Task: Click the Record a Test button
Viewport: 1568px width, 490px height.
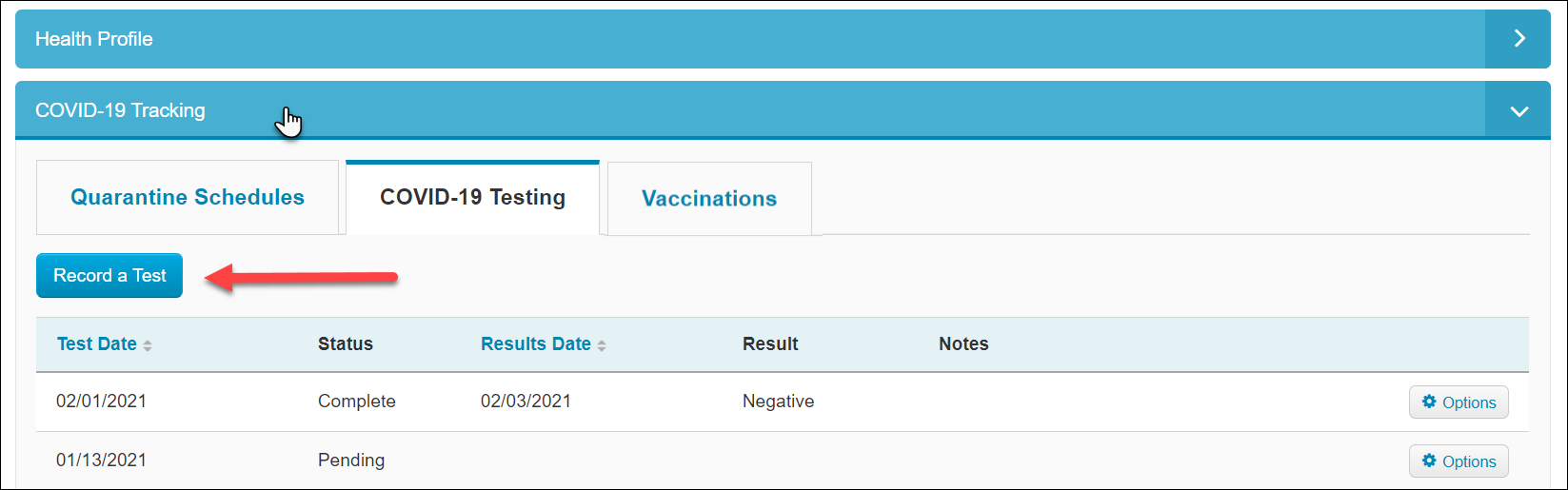Action: (x=109, y=276)
